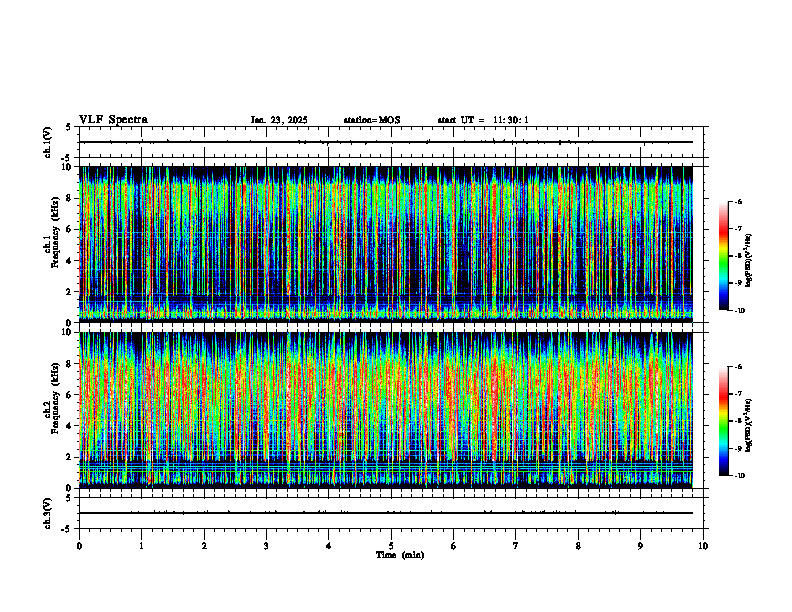792x612 pixels.
Task: Click the ch.1 voltage waveform trace
Action: (x=386, y=142)
